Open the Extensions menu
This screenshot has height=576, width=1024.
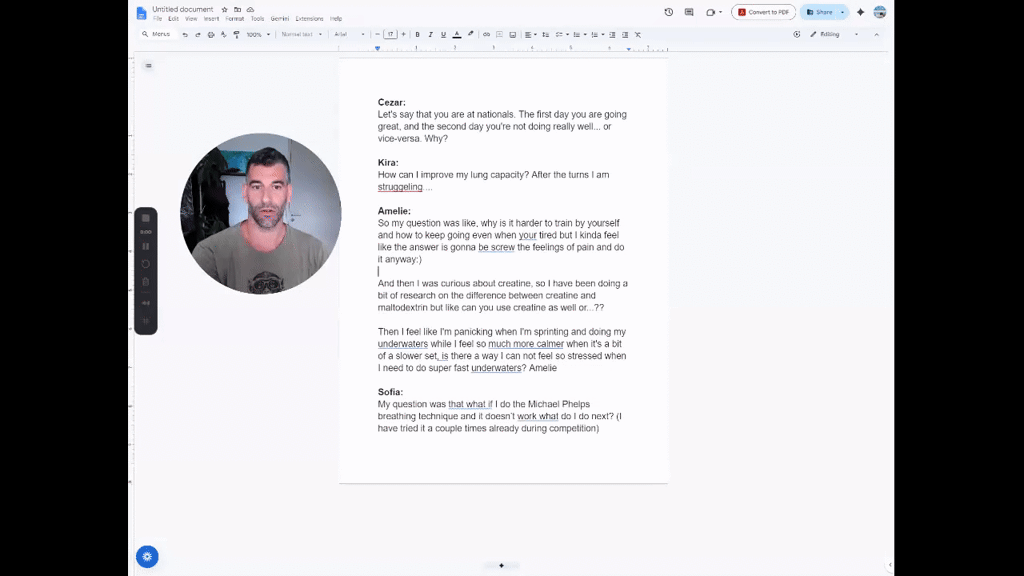coord(309,19)
